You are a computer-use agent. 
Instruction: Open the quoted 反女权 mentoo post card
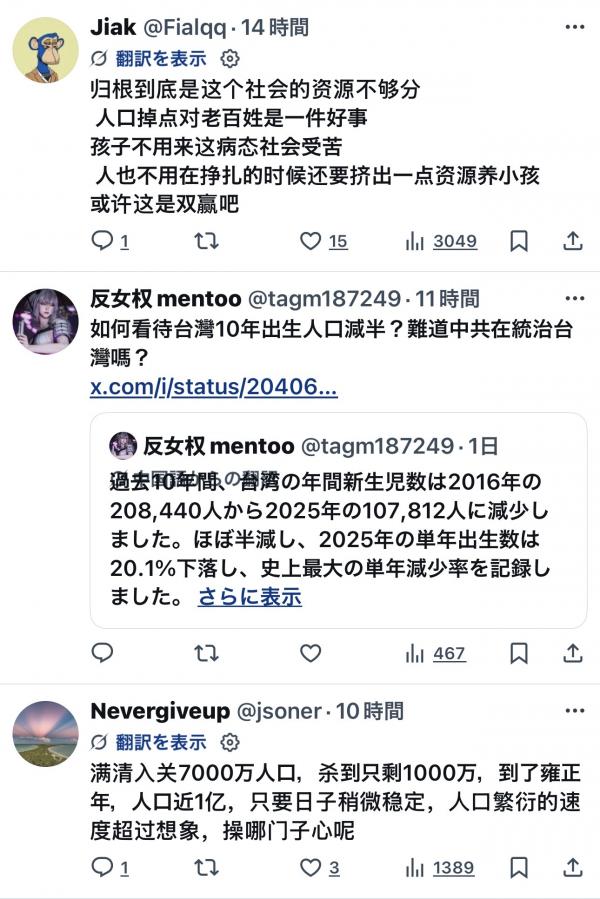pos(338,521)
